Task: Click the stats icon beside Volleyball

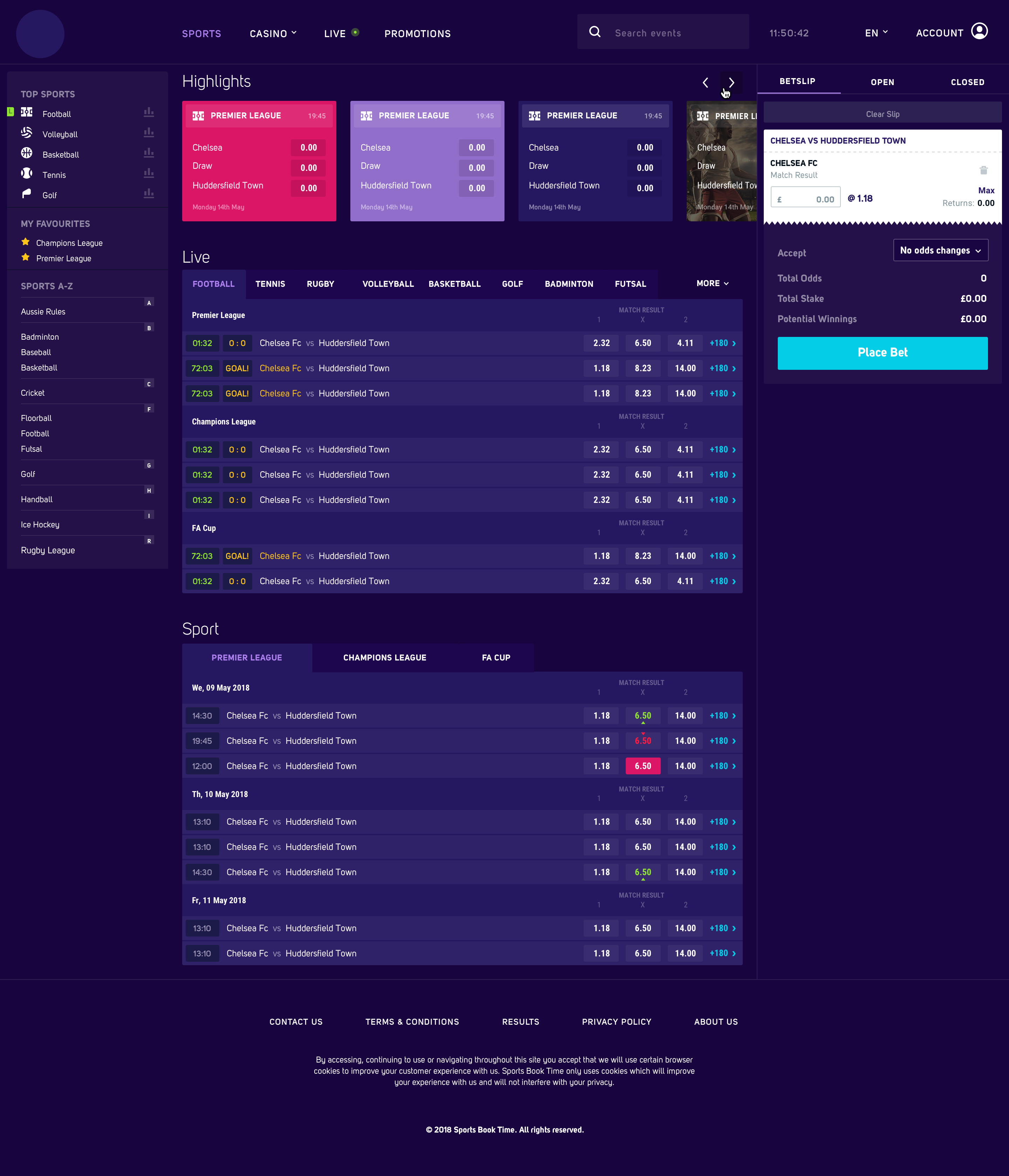Action: coord(149,133)
